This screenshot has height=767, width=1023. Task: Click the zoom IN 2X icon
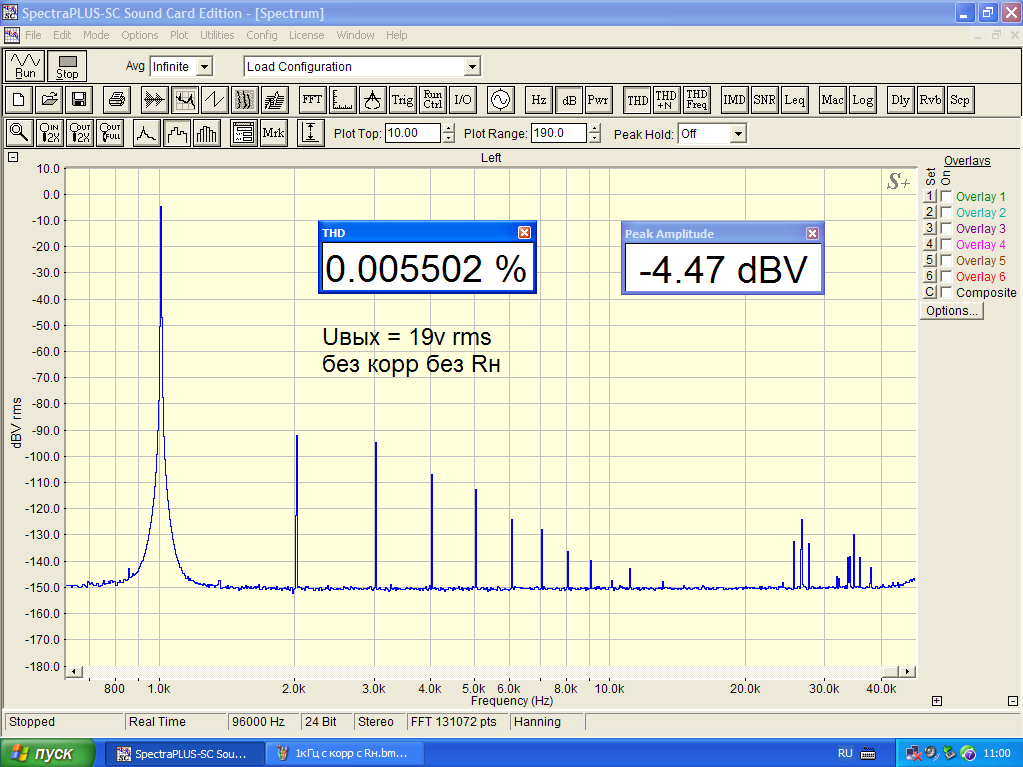tap(50, 133)
